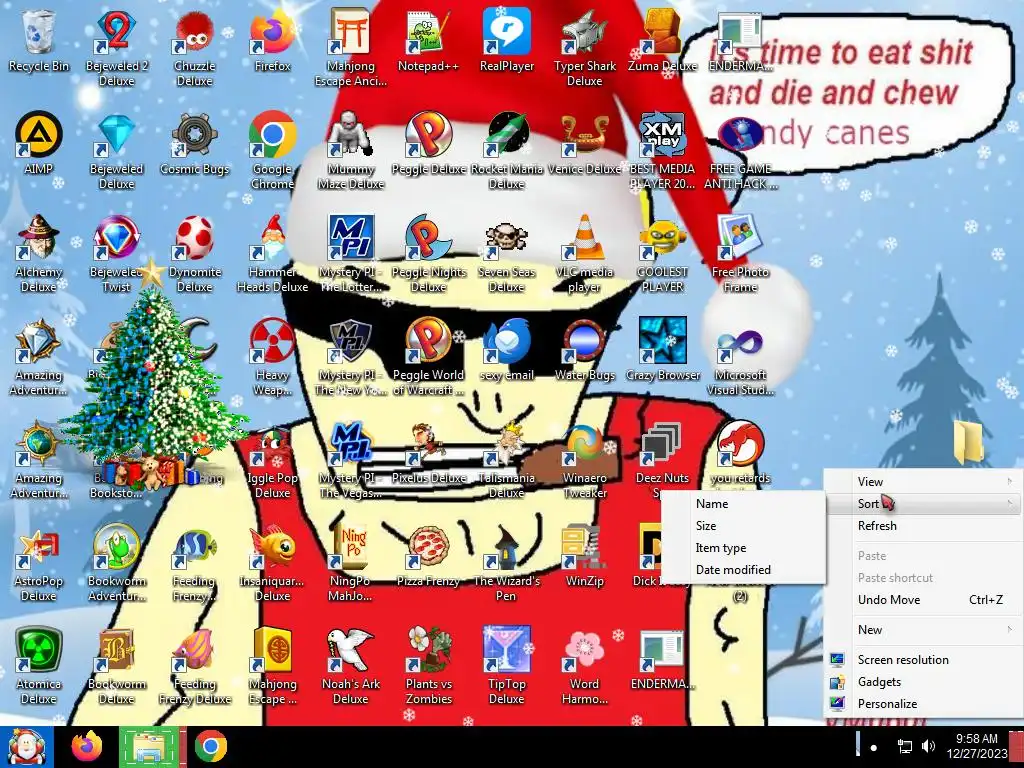Screen dimensions: 1024x768
Task: Sort desktop icons by Item type
Action: pos(744,548)
